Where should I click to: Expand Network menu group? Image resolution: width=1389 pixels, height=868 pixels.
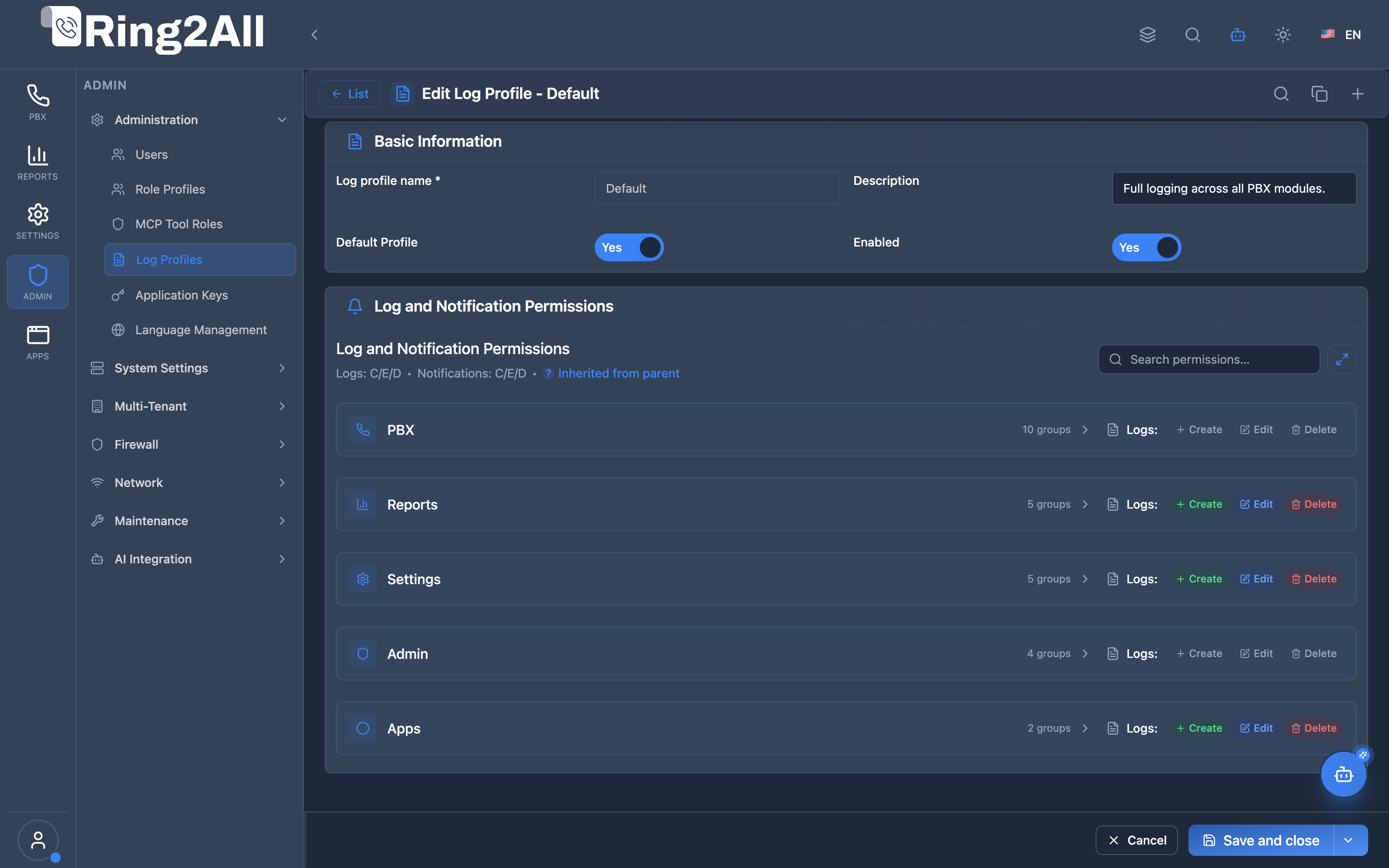coord(189,483)
